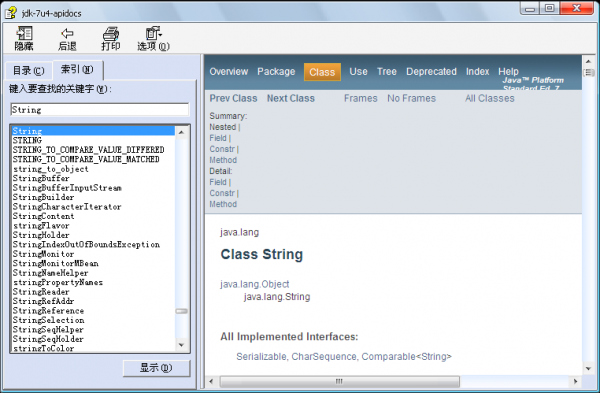Click the 显示 (Display) button

point(156,368)
